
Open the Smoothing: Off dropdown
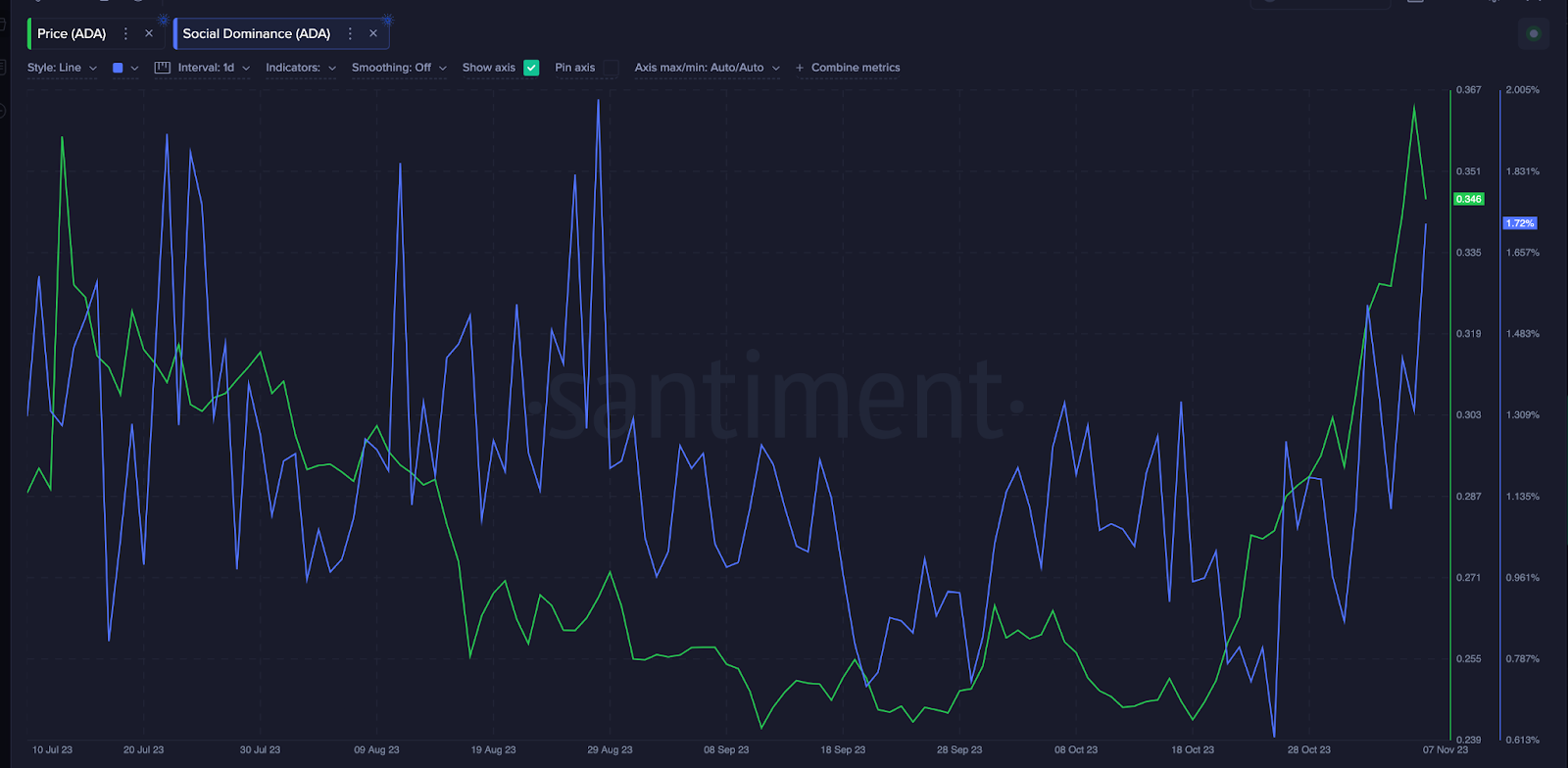(399, 68)
